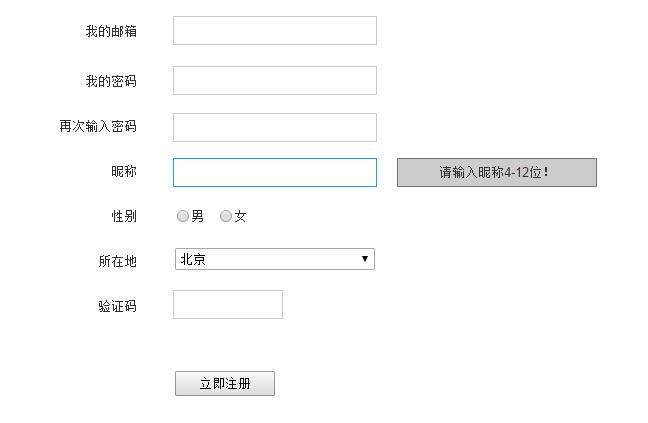The image size is (648, 423).
Task: Click the 我的邮箱 email input field
Action: 274,31
